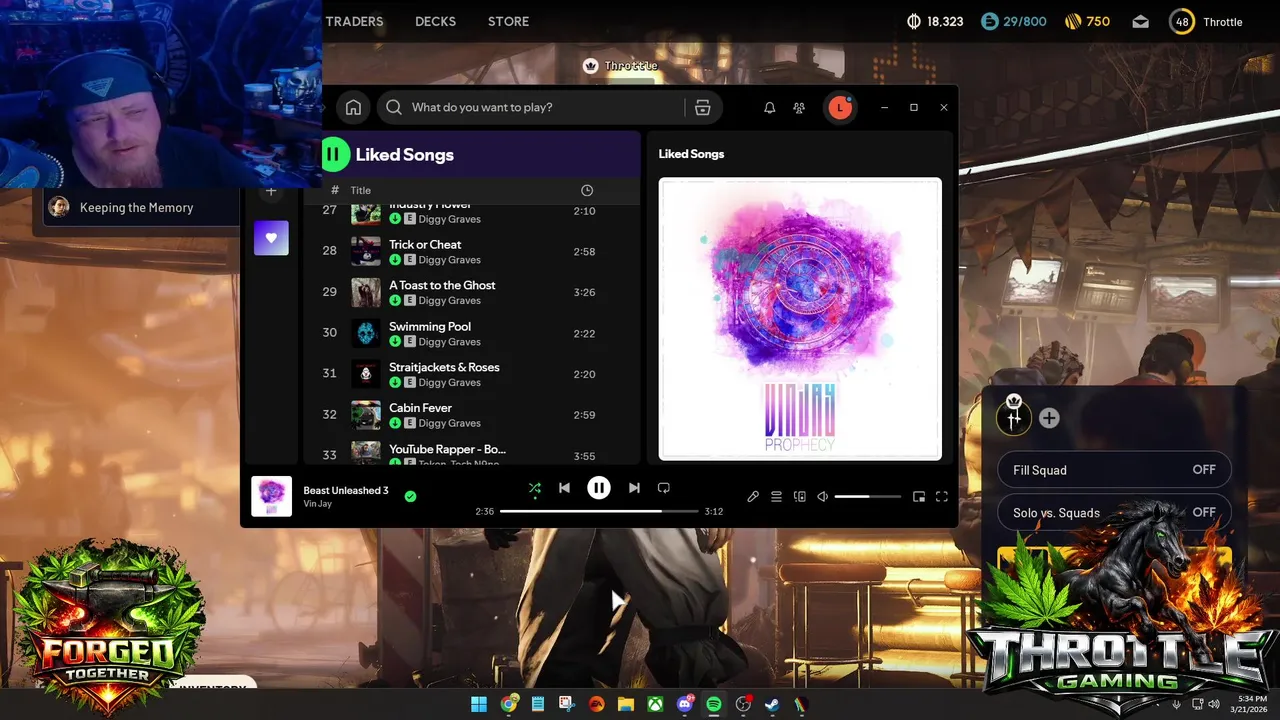
Task: Toggle Solo vs. Squads OFF switch
Action: [1114, 513]
